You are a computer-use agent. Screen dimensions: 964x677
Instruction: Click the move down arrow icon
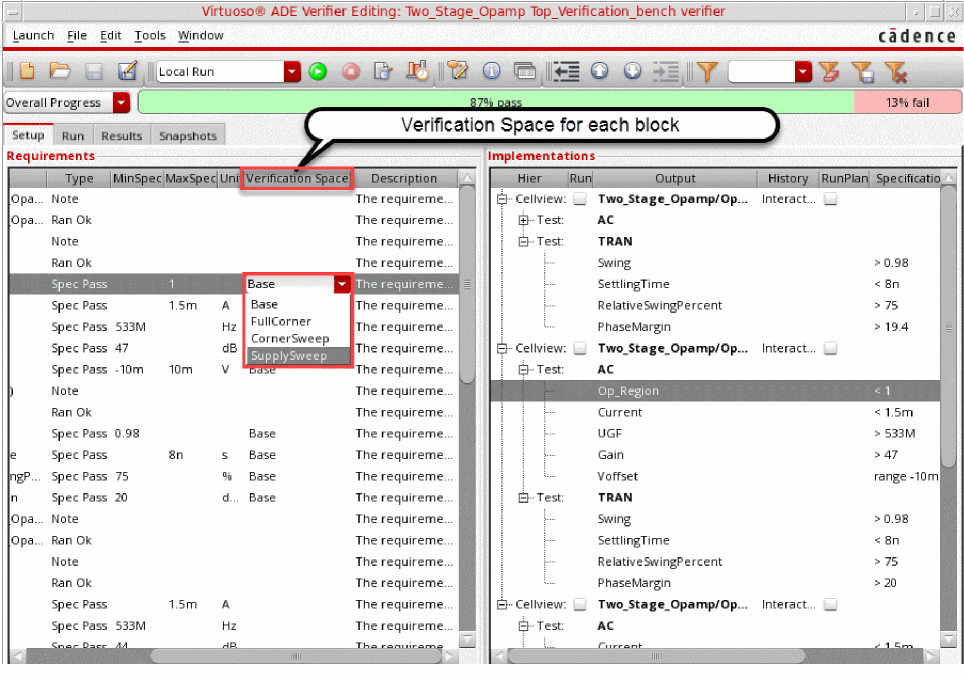tap(632, 71)
